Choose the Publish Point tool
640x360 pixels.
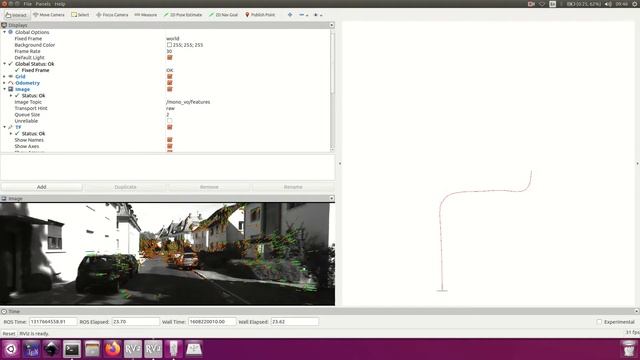point(260,15)
